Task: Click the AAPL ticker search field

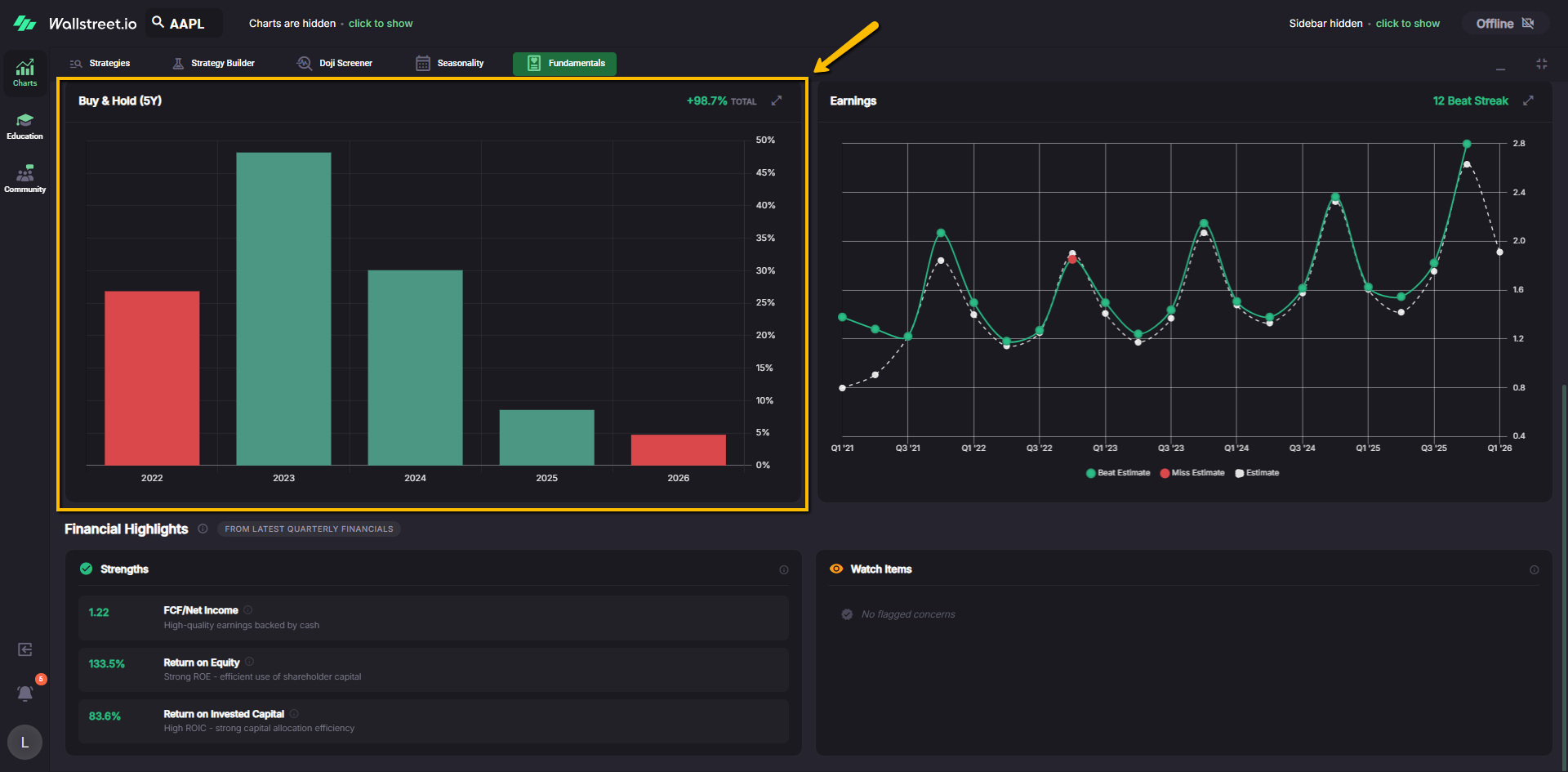Action: [185, 24]
